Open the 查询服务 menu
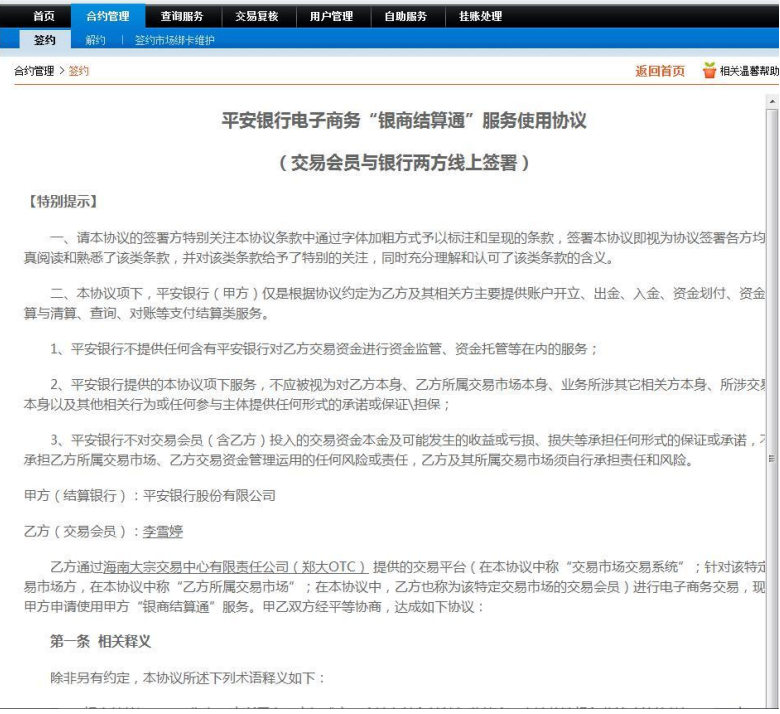Image resolution: width=780 pixels, height=714 pixels. pos(181,16)
